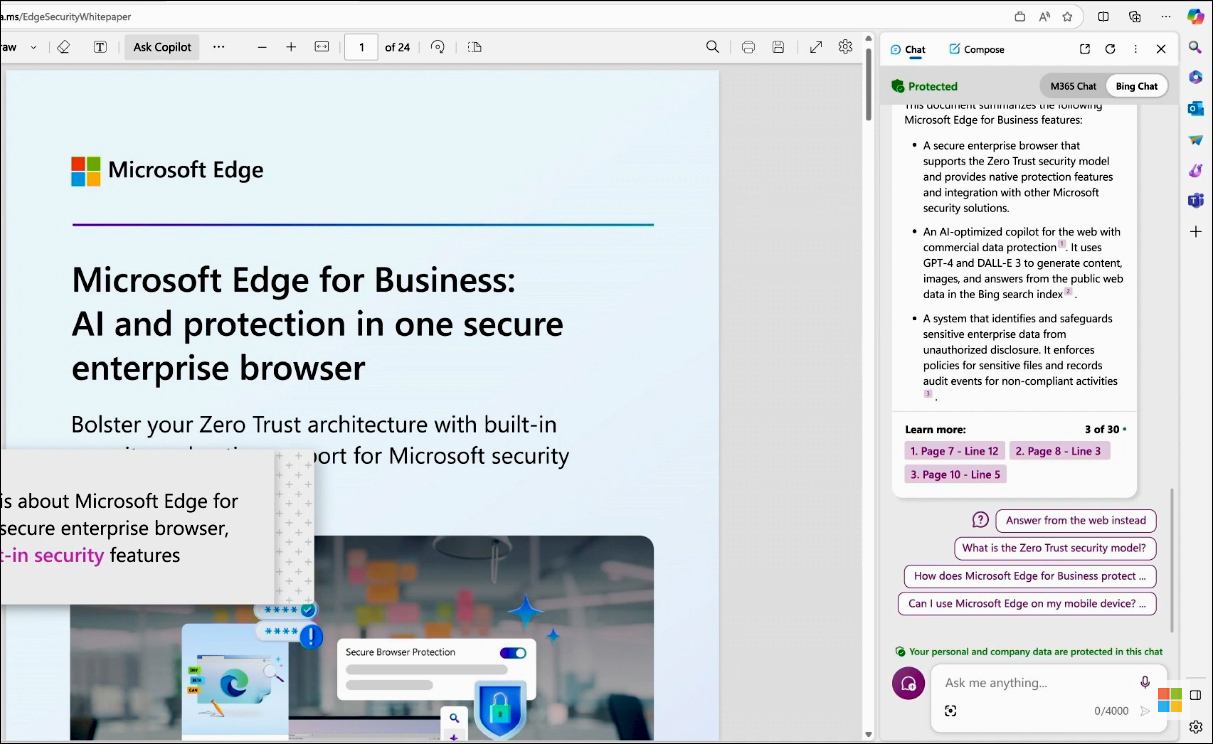Choose How does Microsoft Edge for Business protect suggestion
The width and height of the screenshot is (1213, 744).
(x=1030, y=576)
